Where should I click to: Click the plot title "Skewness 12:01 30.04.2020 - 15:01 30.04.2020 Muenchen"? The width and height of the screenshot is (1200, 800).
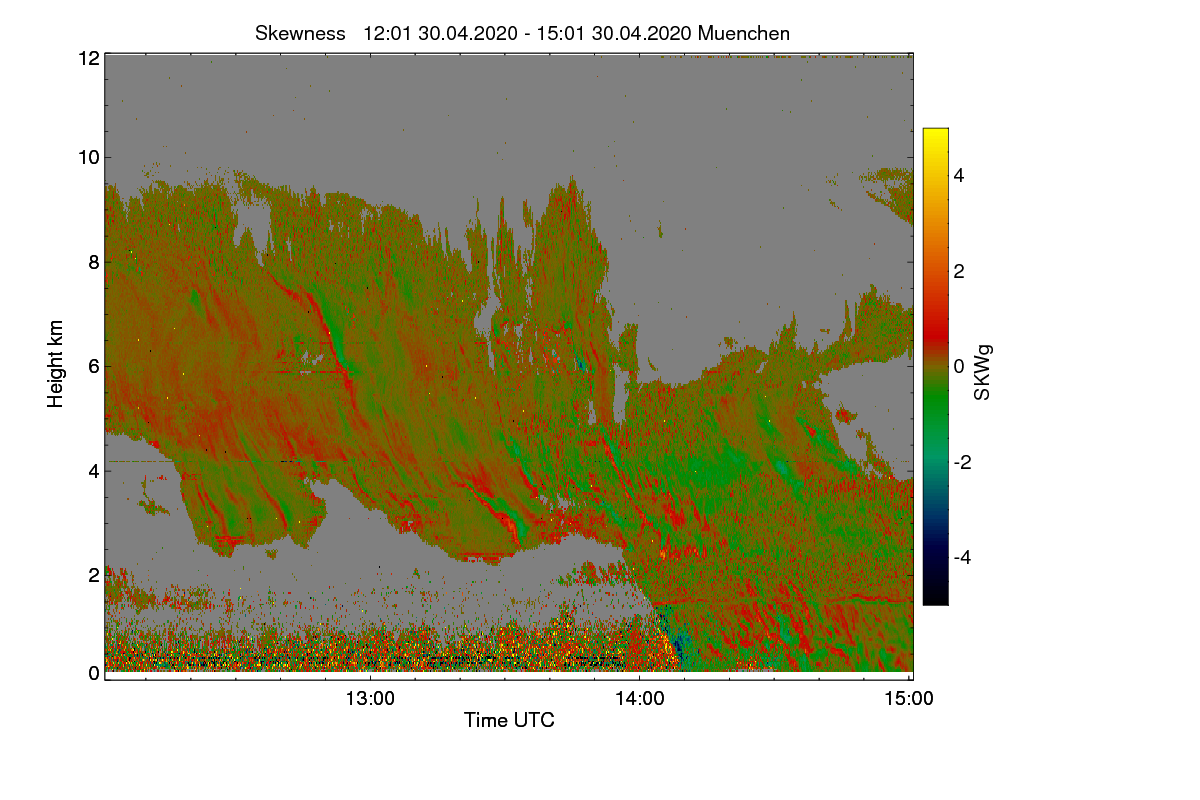tap(522, 33)
